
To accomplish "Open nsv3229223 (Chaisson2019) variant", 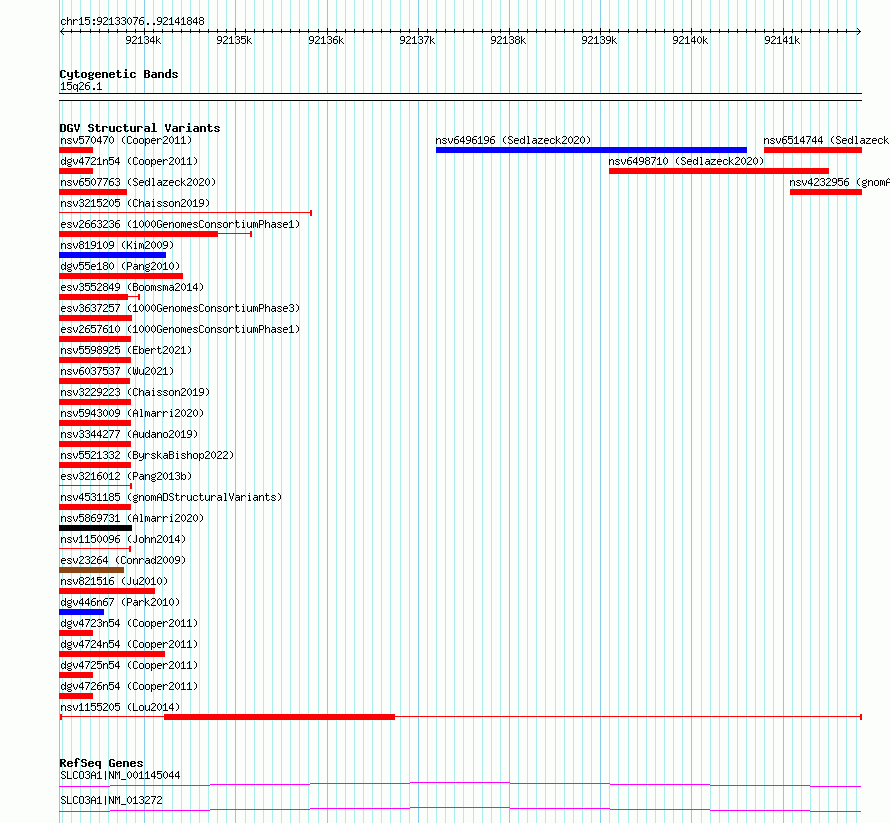I will [135, 392].
